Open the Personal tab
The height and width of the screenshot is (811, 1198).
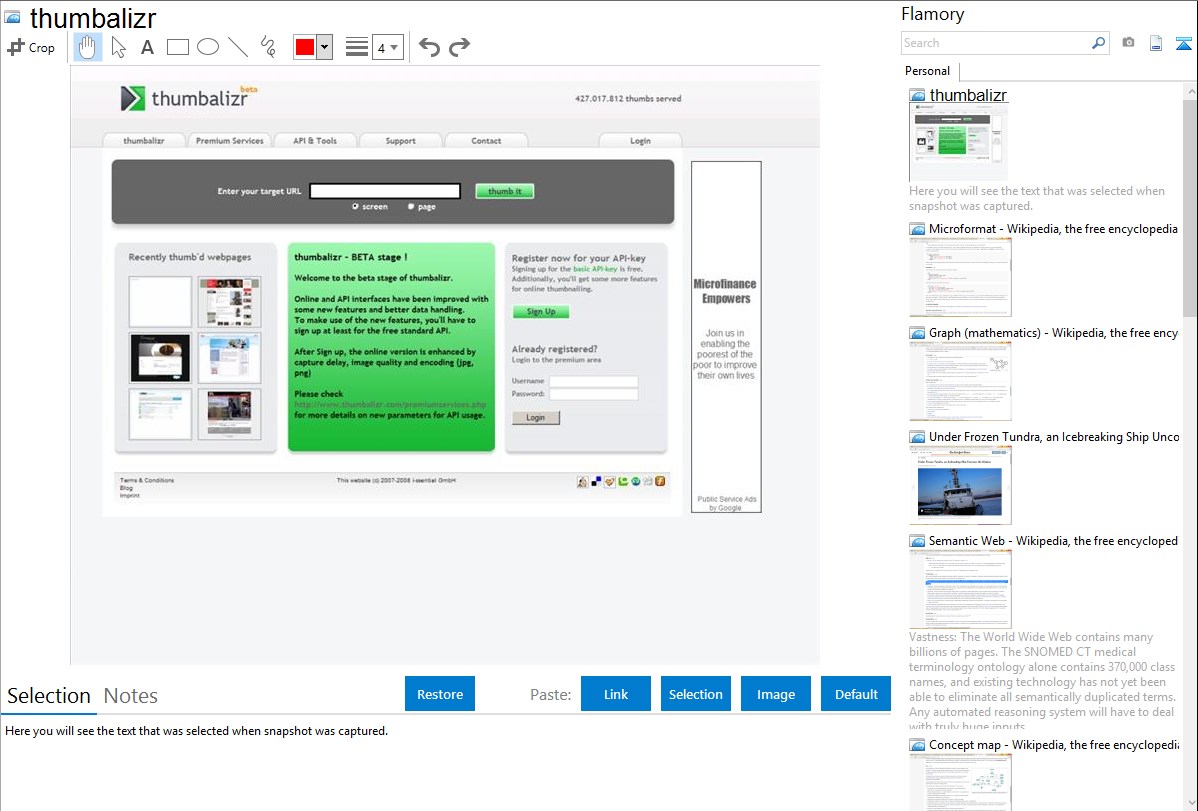pos(927,71)
